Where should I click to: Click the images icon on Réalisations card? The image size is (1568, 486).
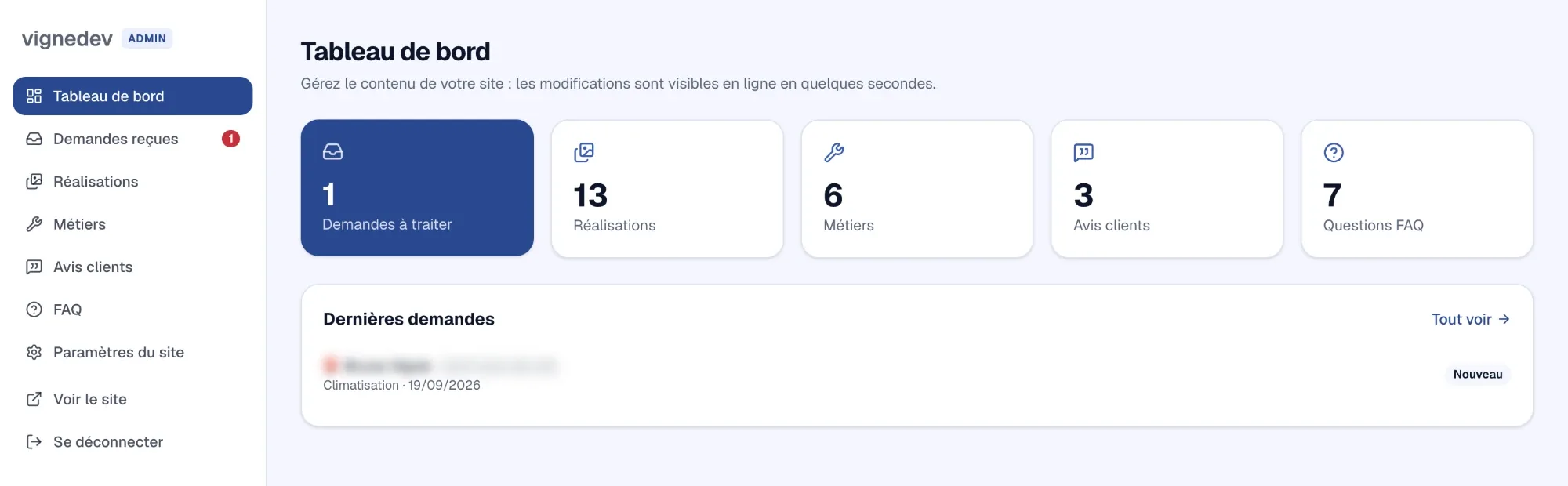click(x=584, y=152)
